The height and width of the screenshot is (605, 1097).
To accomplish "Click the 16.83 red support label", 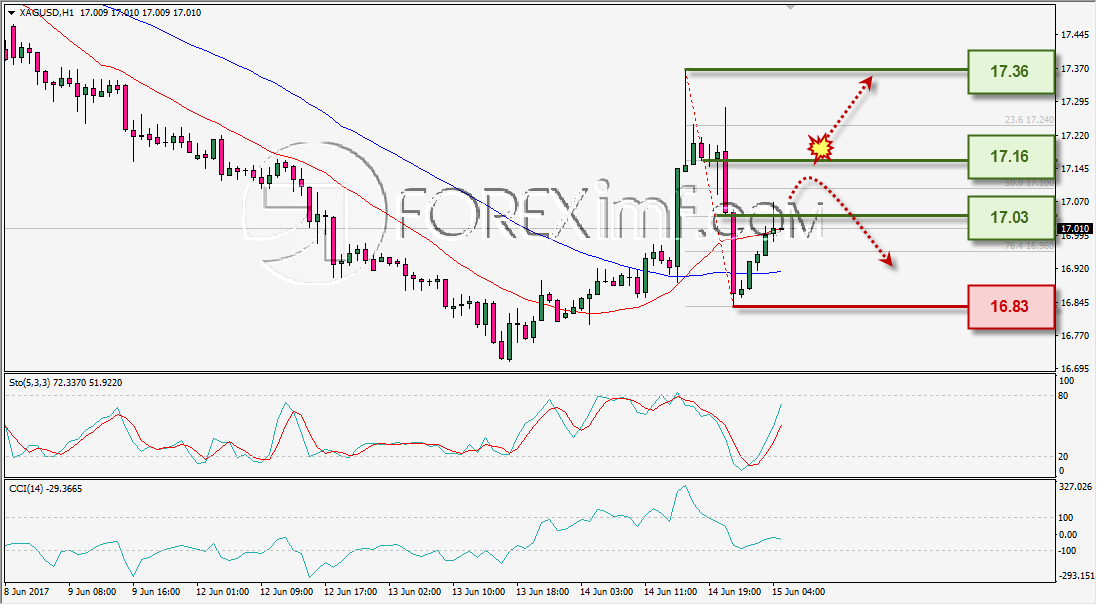I will pyautogui.click(x=1010, y=306).
